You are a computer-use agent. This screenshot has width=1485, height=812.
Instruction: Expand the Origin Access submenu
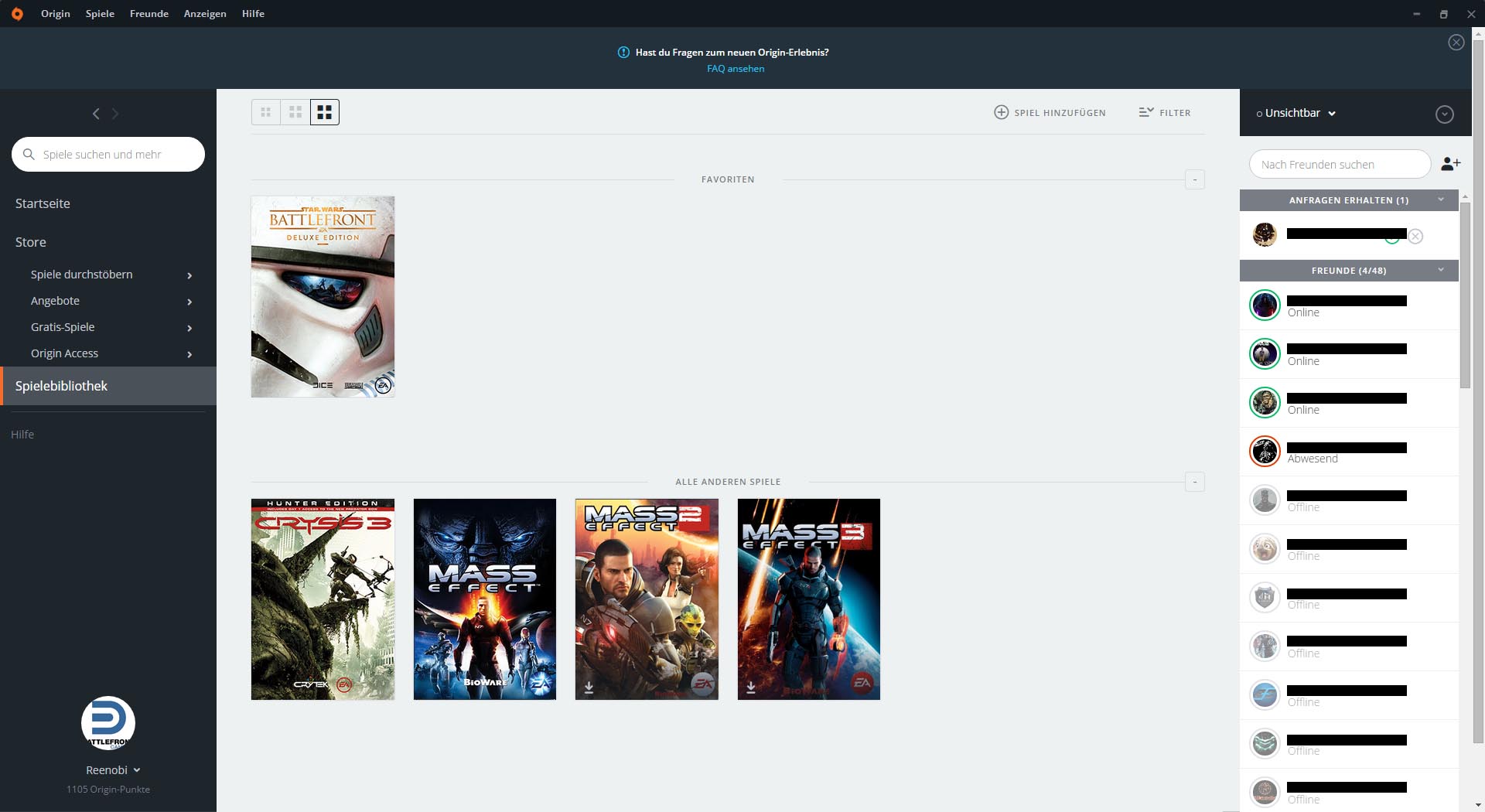189,354
